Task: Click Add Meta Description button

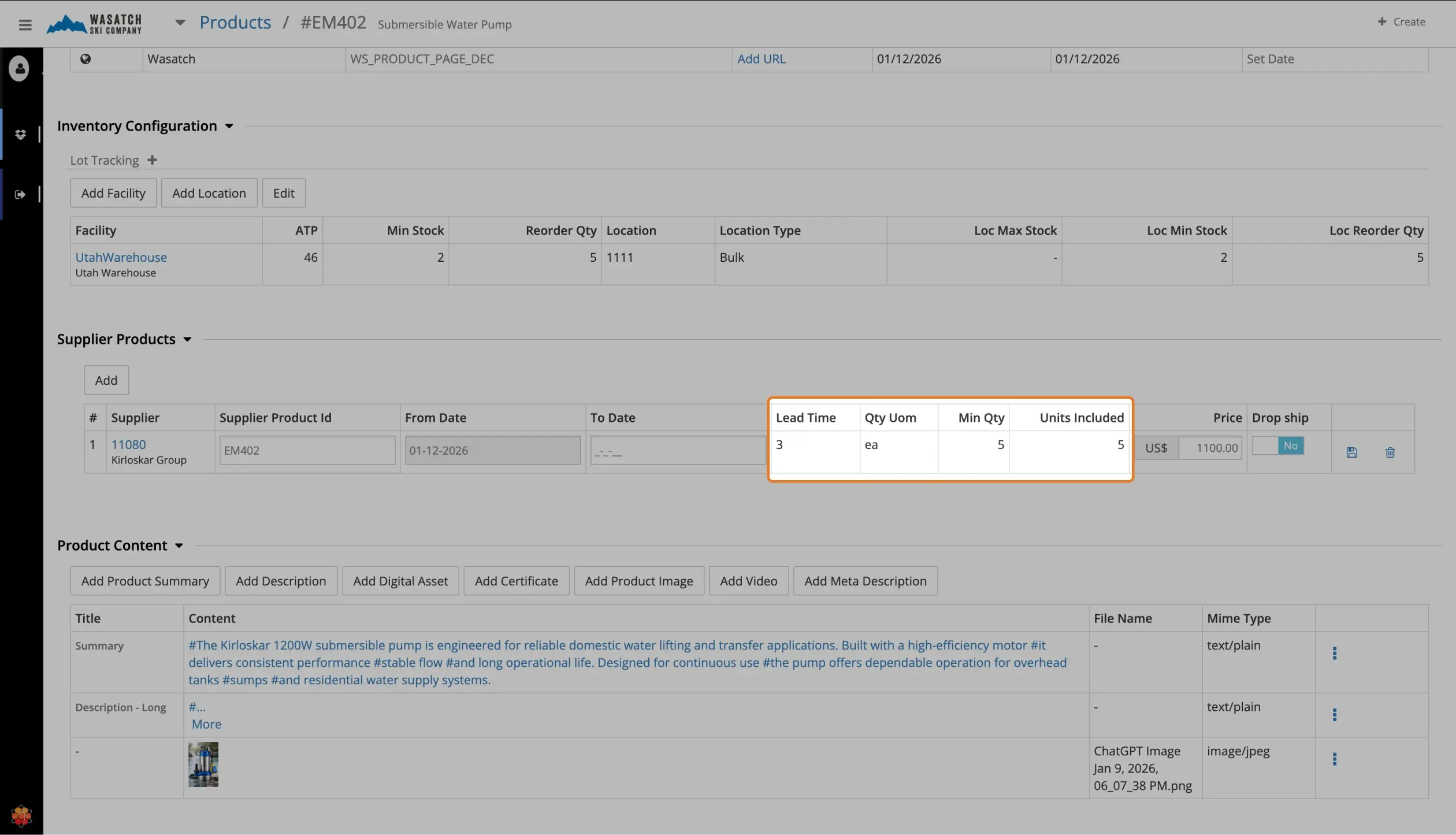Action: click(866, 581)
